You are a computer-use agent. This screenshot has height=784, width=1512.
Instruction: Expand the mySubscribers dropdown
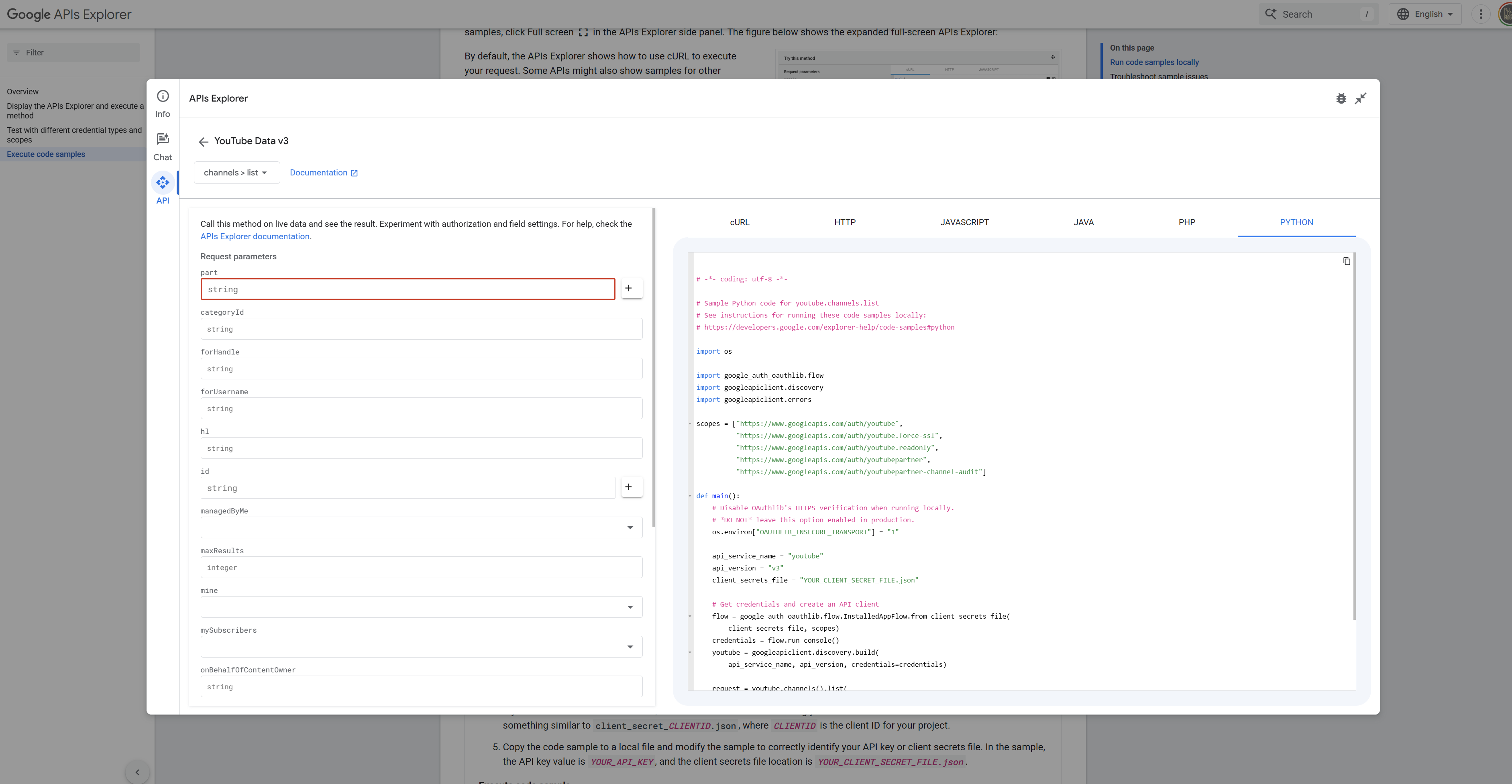tap(422, 647)
